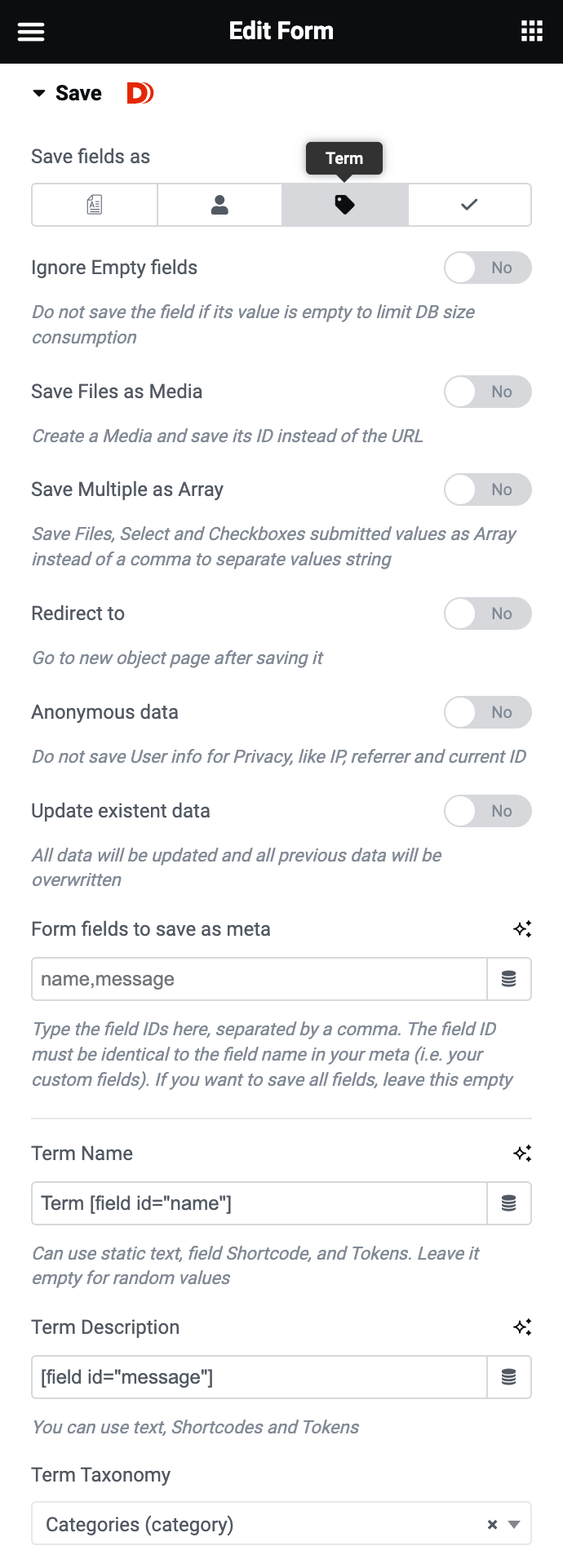Click the Dynamic.ooo logo next to Save
This screenshot has width=563, height=1568.
click(140, 94)
